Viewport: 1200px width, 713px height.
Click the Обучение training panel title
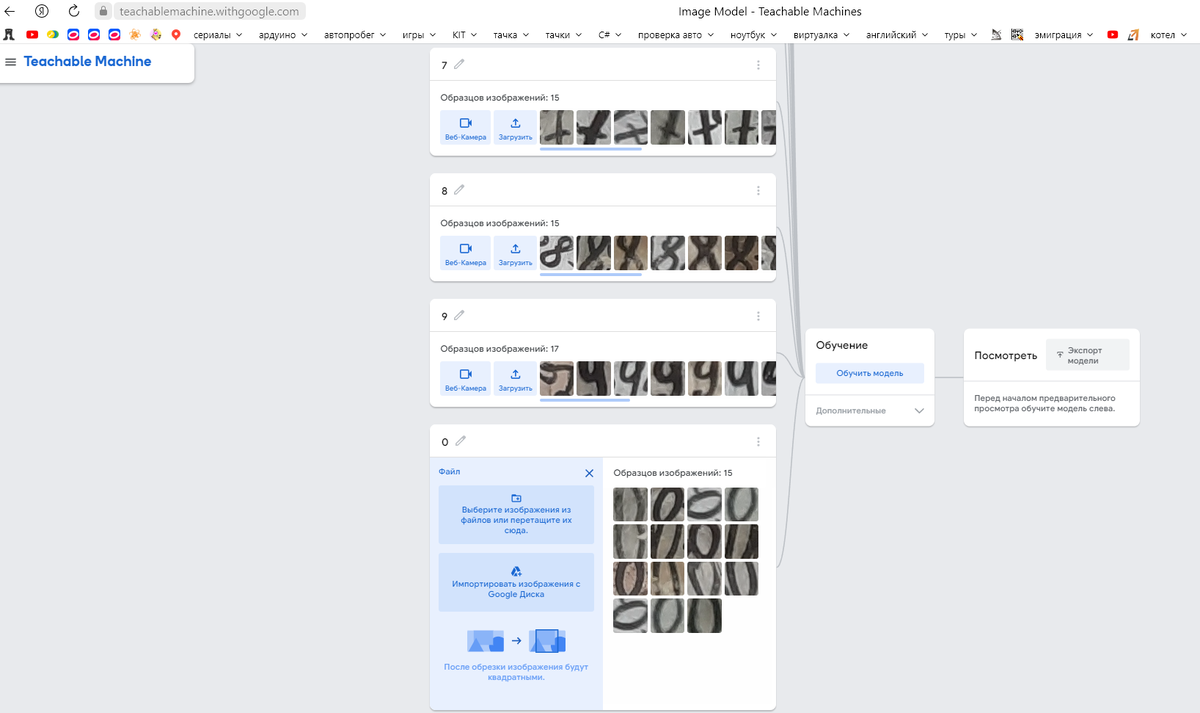pyautogui.click(x=842, y=345)
